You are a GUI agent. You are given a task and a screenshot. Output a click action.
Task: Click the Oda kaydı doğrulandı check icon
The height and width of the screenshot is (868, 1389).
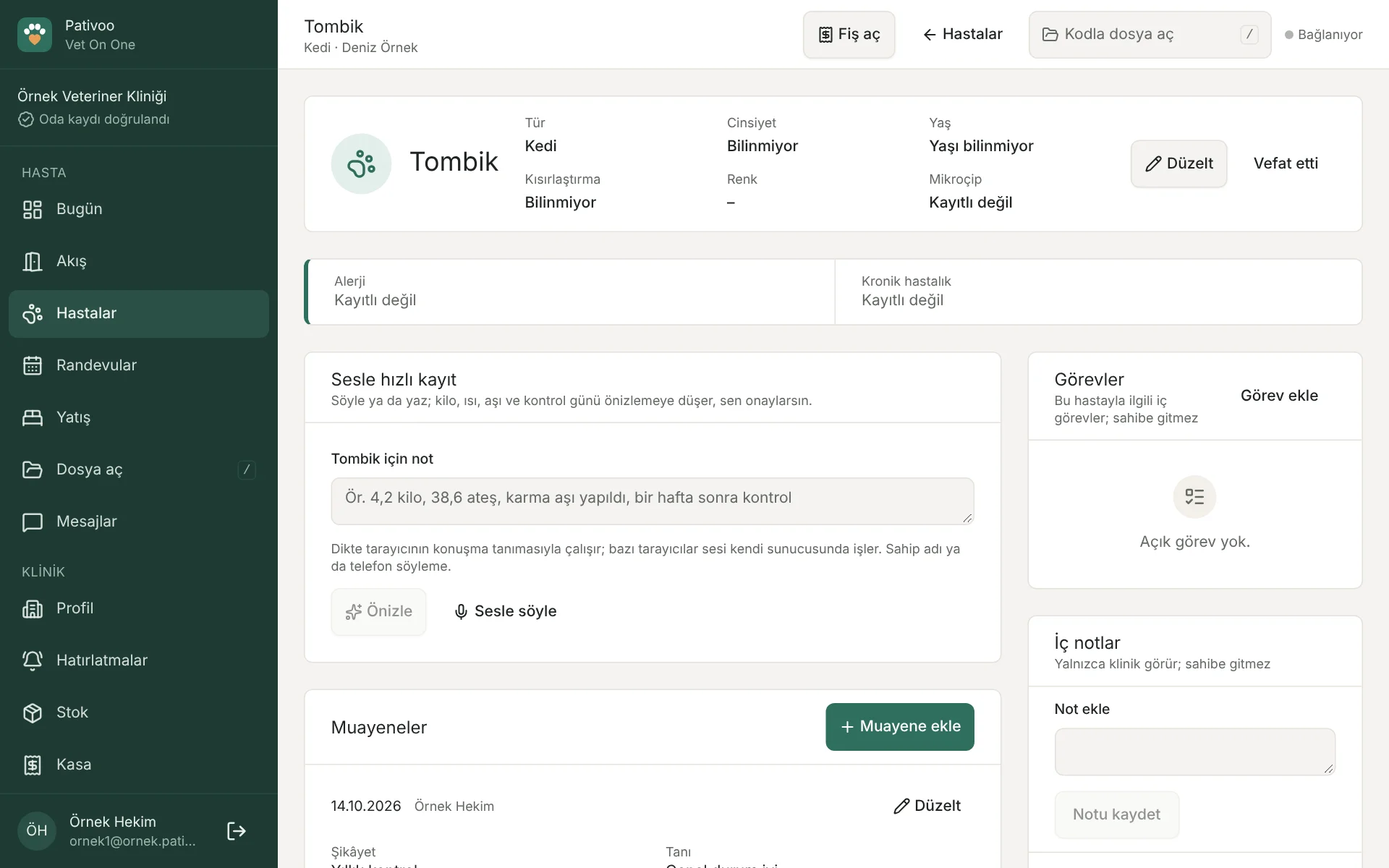point(26,119)
